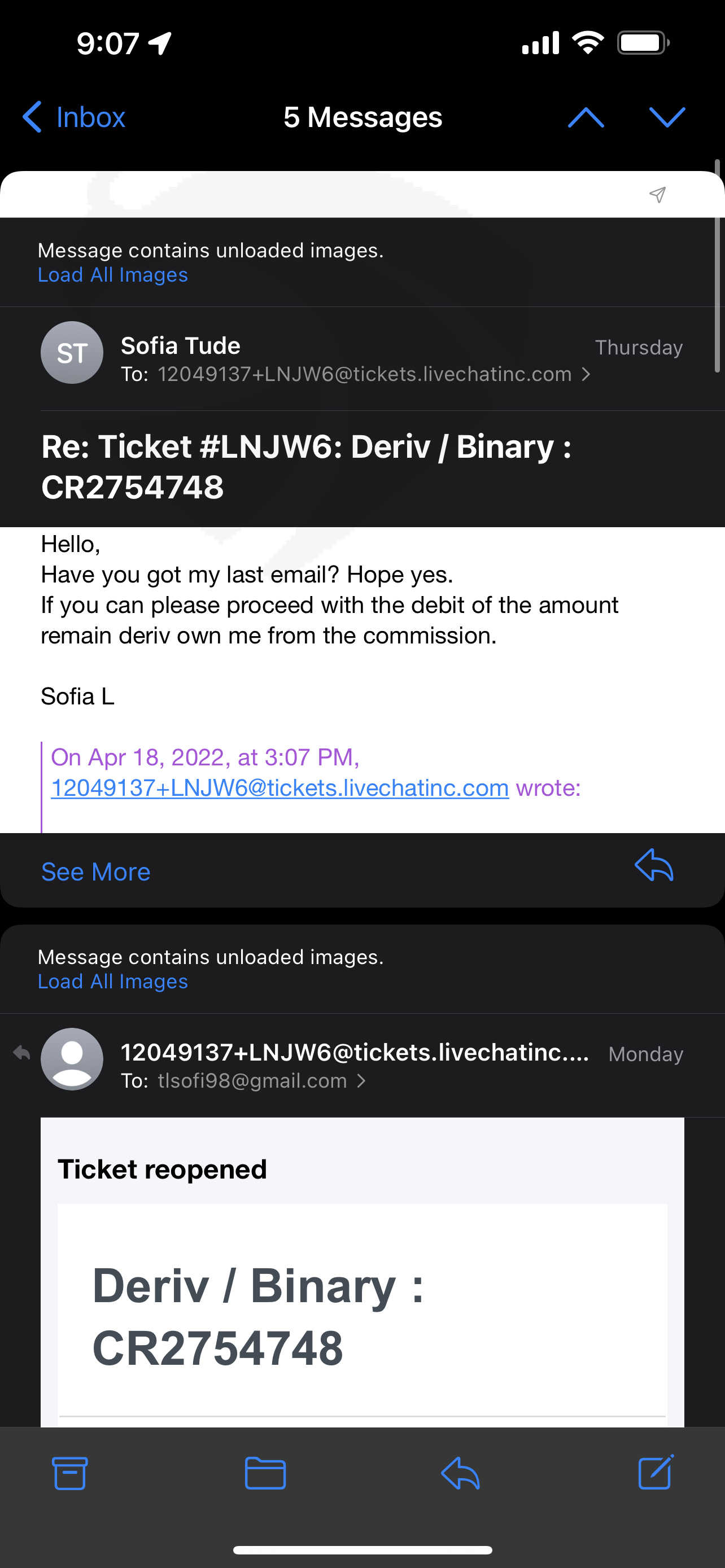Screen dimensions: 725x1568
Task: Go to previous message with up arrow
Action: pyautogui.click(x=586, y=117)
